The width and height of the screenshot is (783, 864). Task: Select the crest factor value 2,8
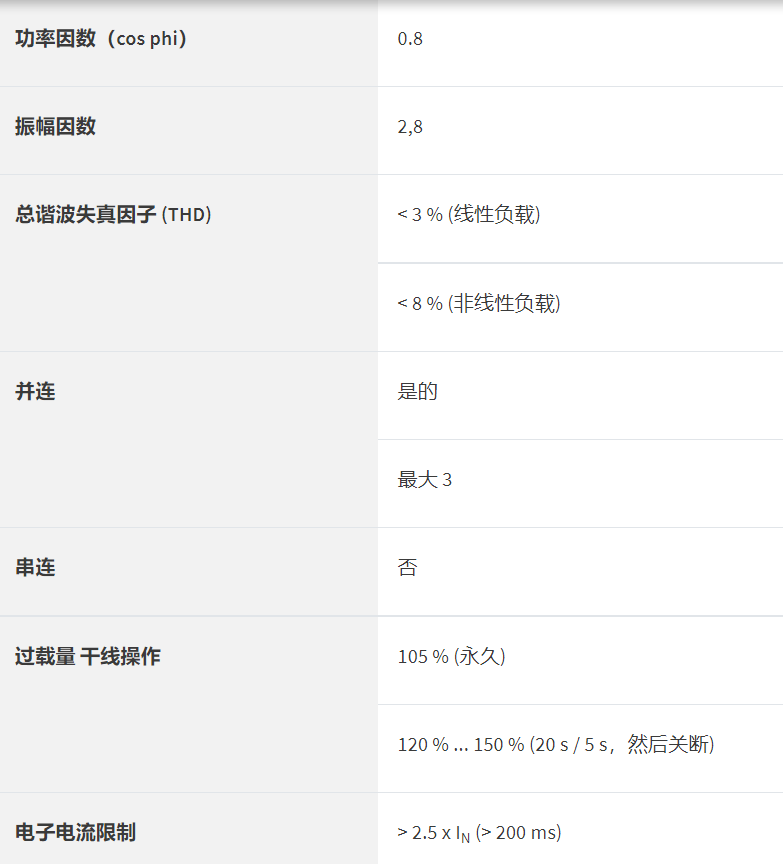(410, 128)
